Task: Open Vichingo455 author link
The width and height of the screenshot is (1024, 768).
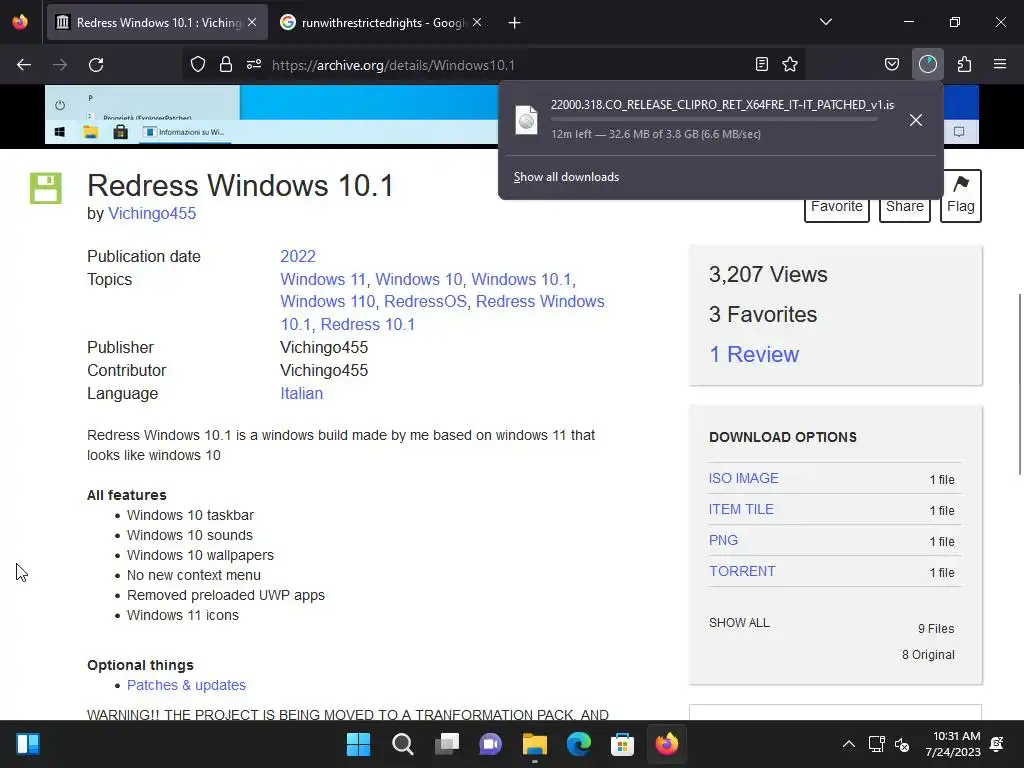Action: coord(152,214)
